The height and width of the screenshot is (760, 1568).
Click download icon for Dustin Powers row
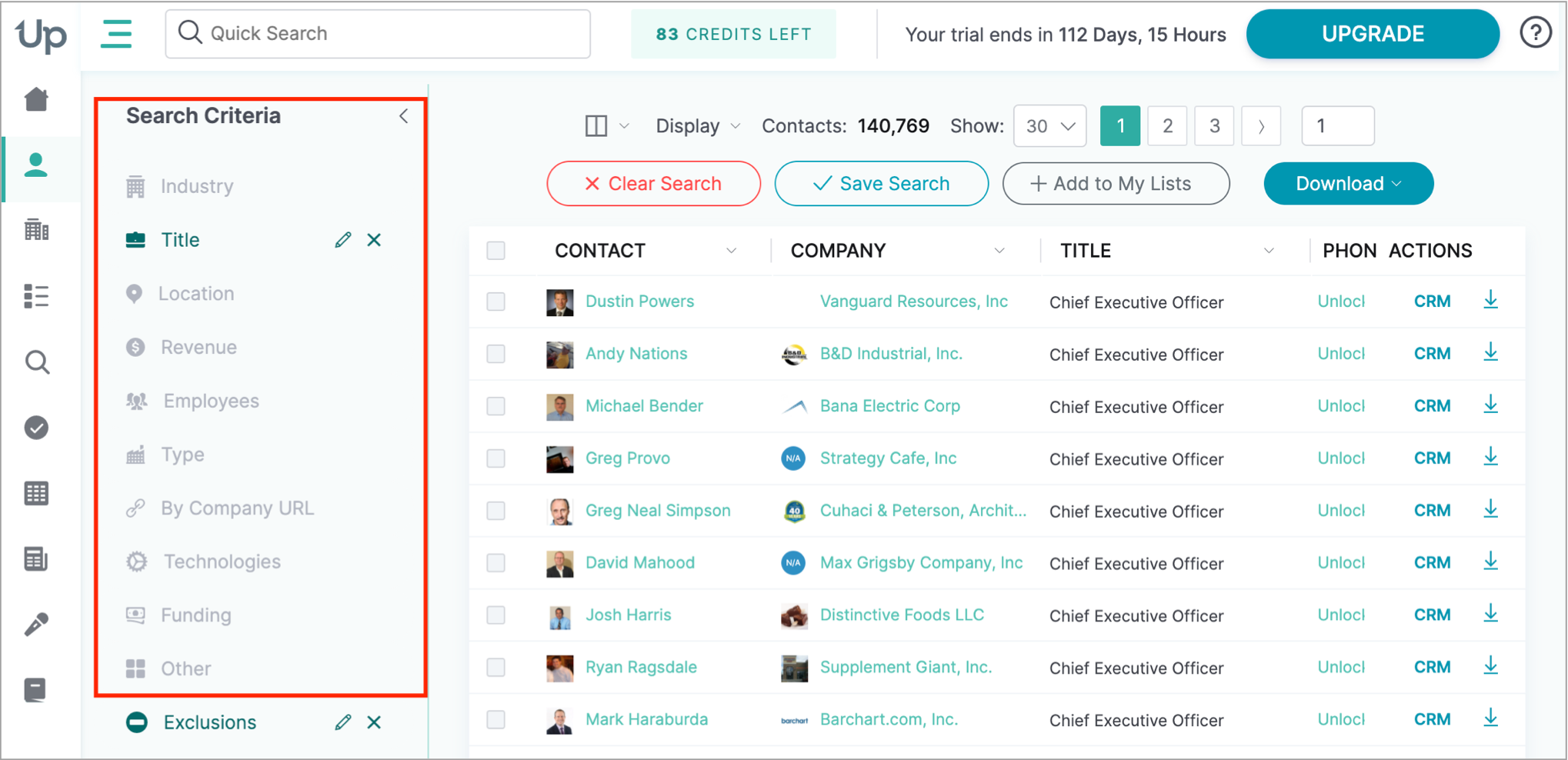[x=1490, y=301]
